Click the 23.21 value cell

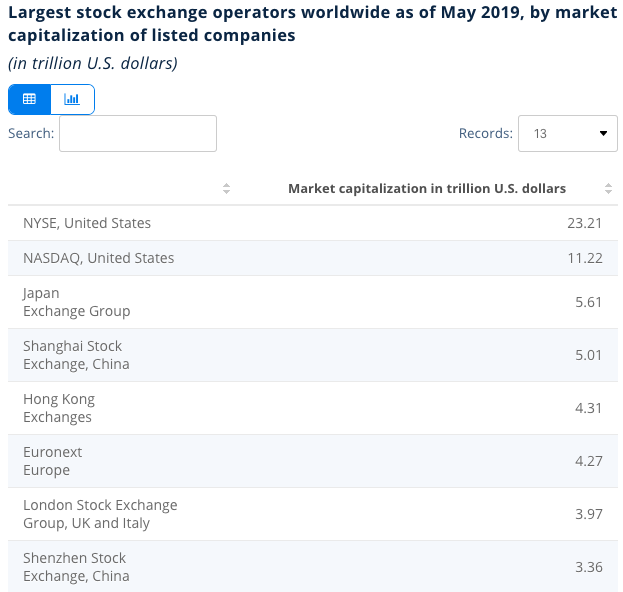584,223
